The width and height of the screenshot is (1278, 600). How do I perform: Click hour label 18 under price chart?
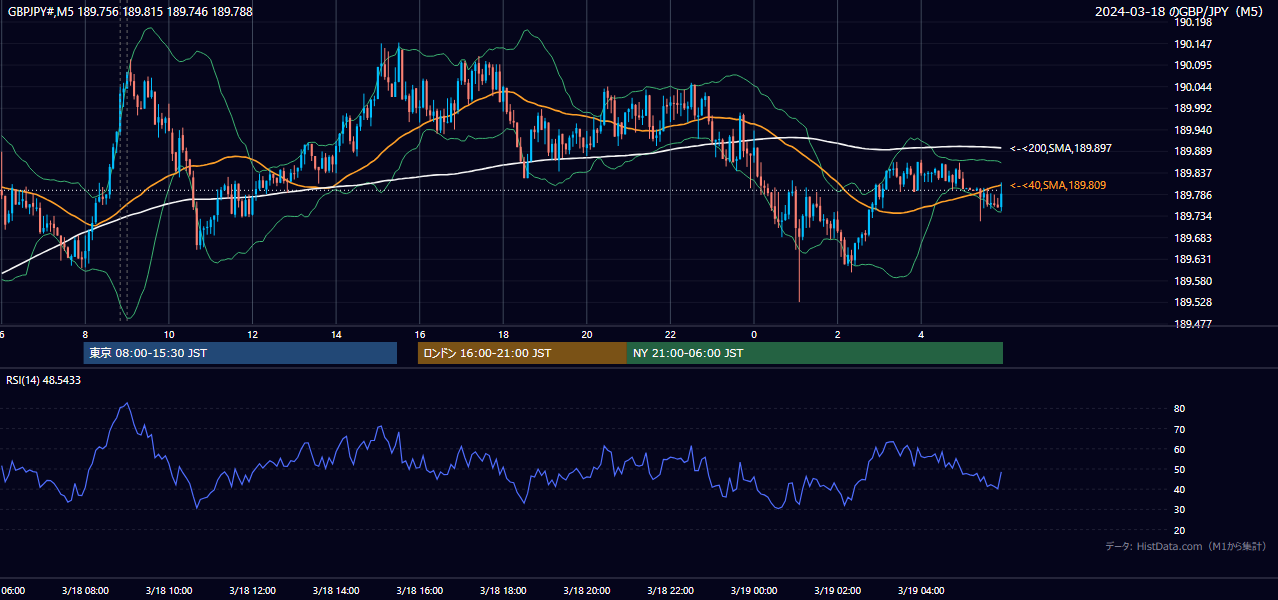tap(503, 334)
